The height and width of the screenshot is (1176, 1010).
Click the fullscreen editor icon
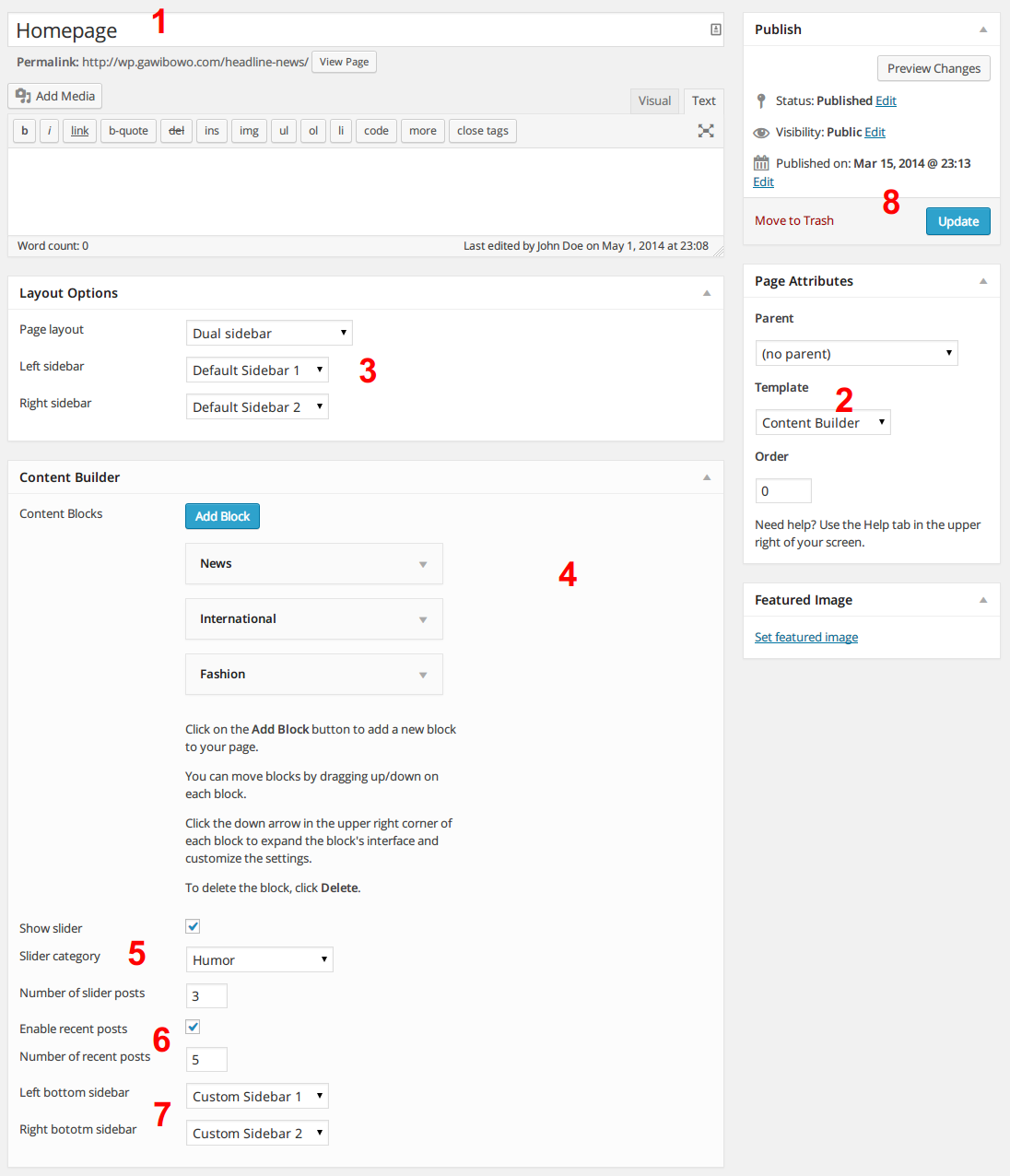(x=706, y=131)
